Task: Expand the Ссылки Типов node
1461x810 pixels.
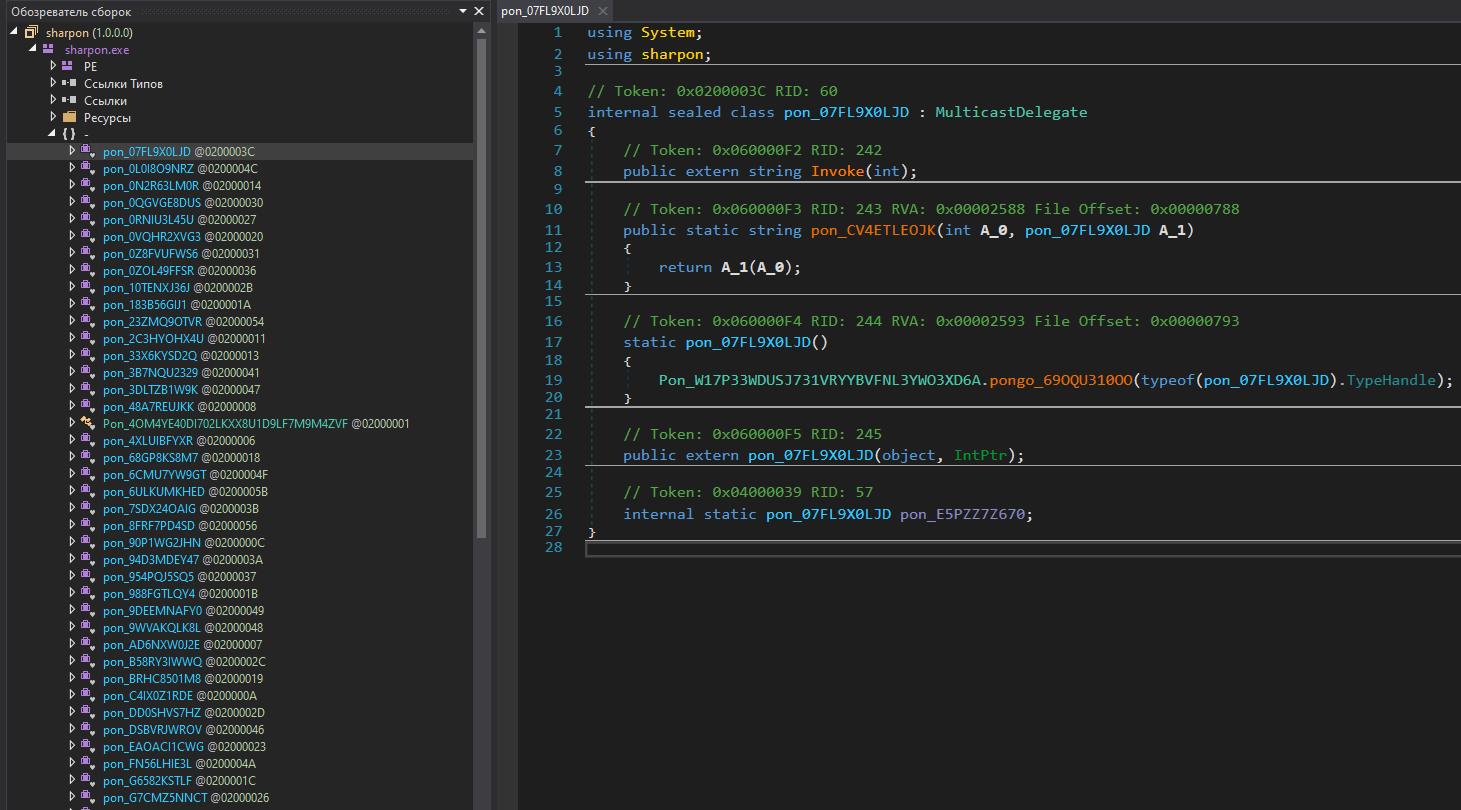Action: tap(53, 83)
